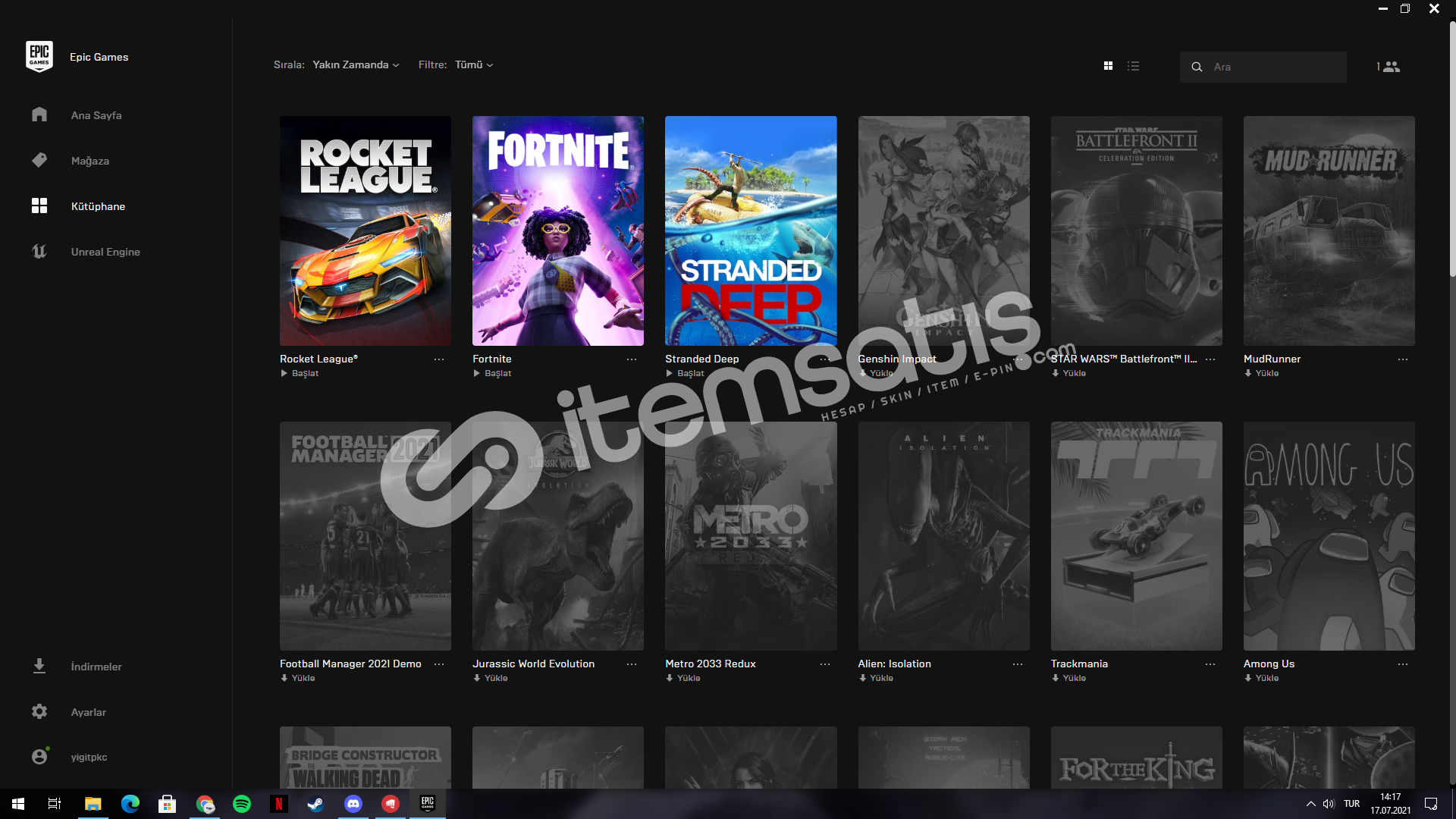This screenshot has width=1456, height=819.
Task: Launch Fortnite with Başlat
Action: (492, 373)
